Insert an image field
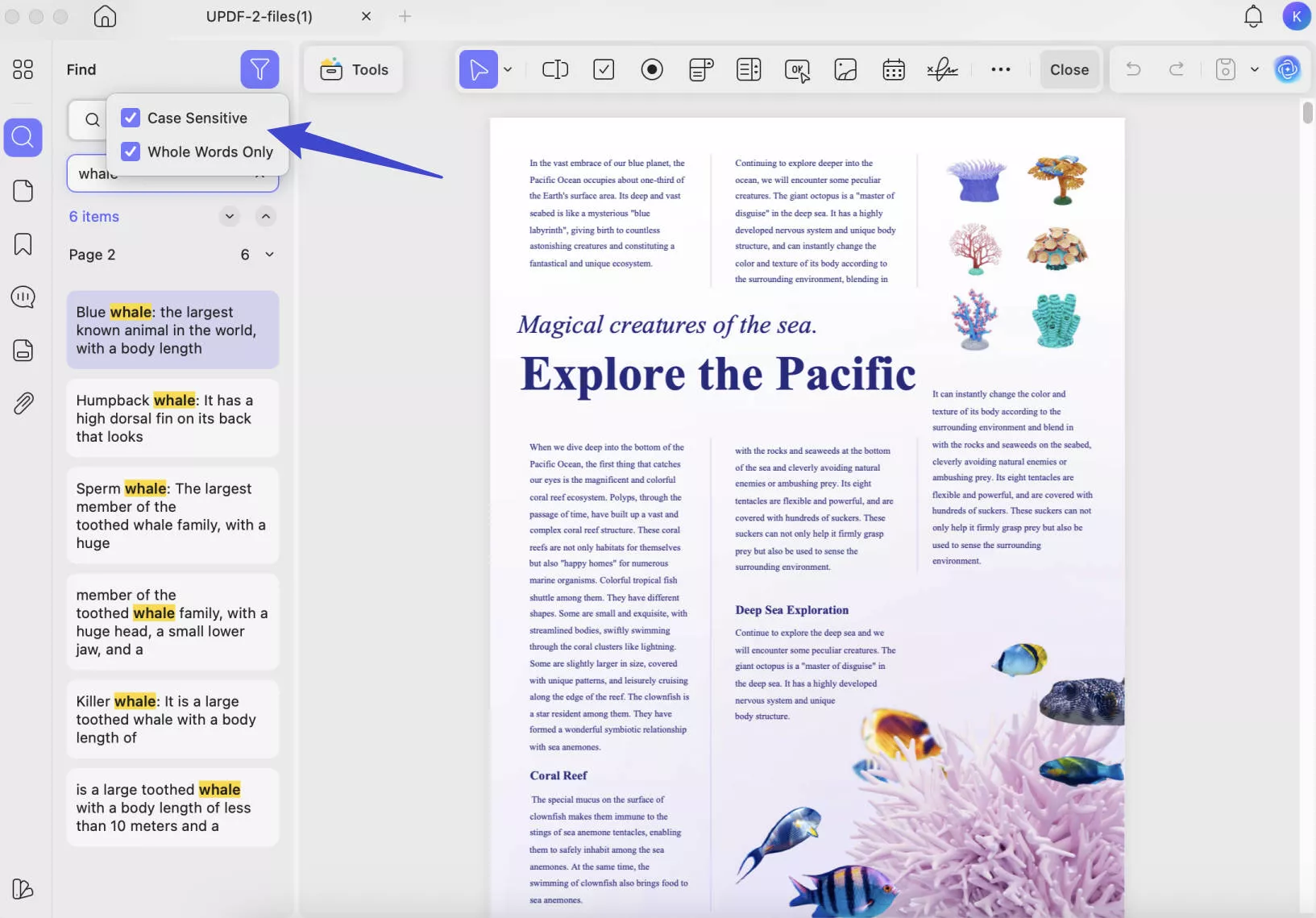Screen dimensions: 1316x918 click(x=845, y=69)
